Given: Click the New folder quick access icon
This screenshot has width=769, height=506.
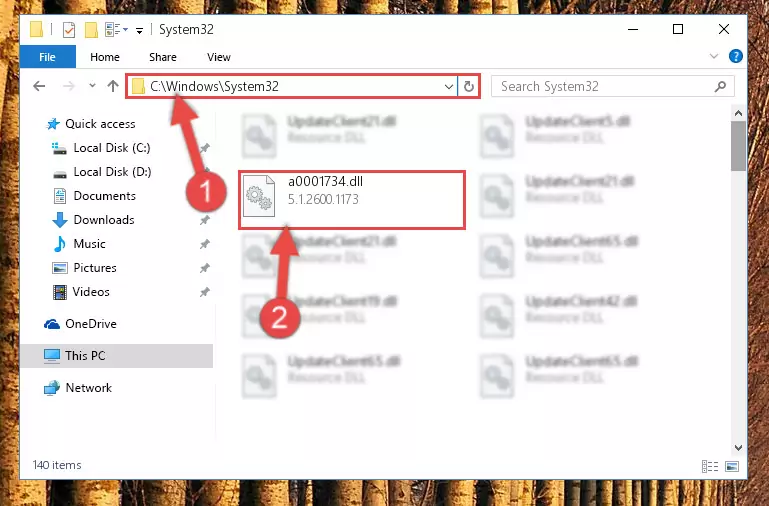Looking at the screenshot, I should [x=91, y=30].
